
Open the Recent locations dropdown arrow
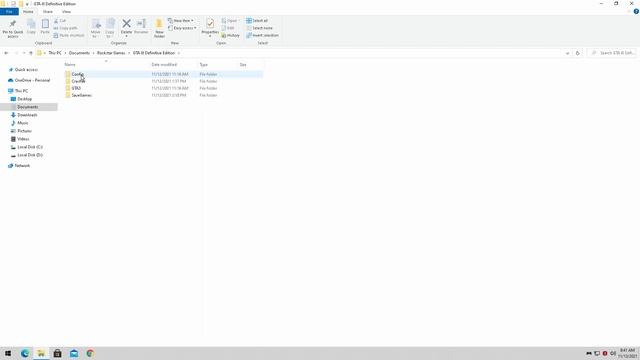pos(24,53)
